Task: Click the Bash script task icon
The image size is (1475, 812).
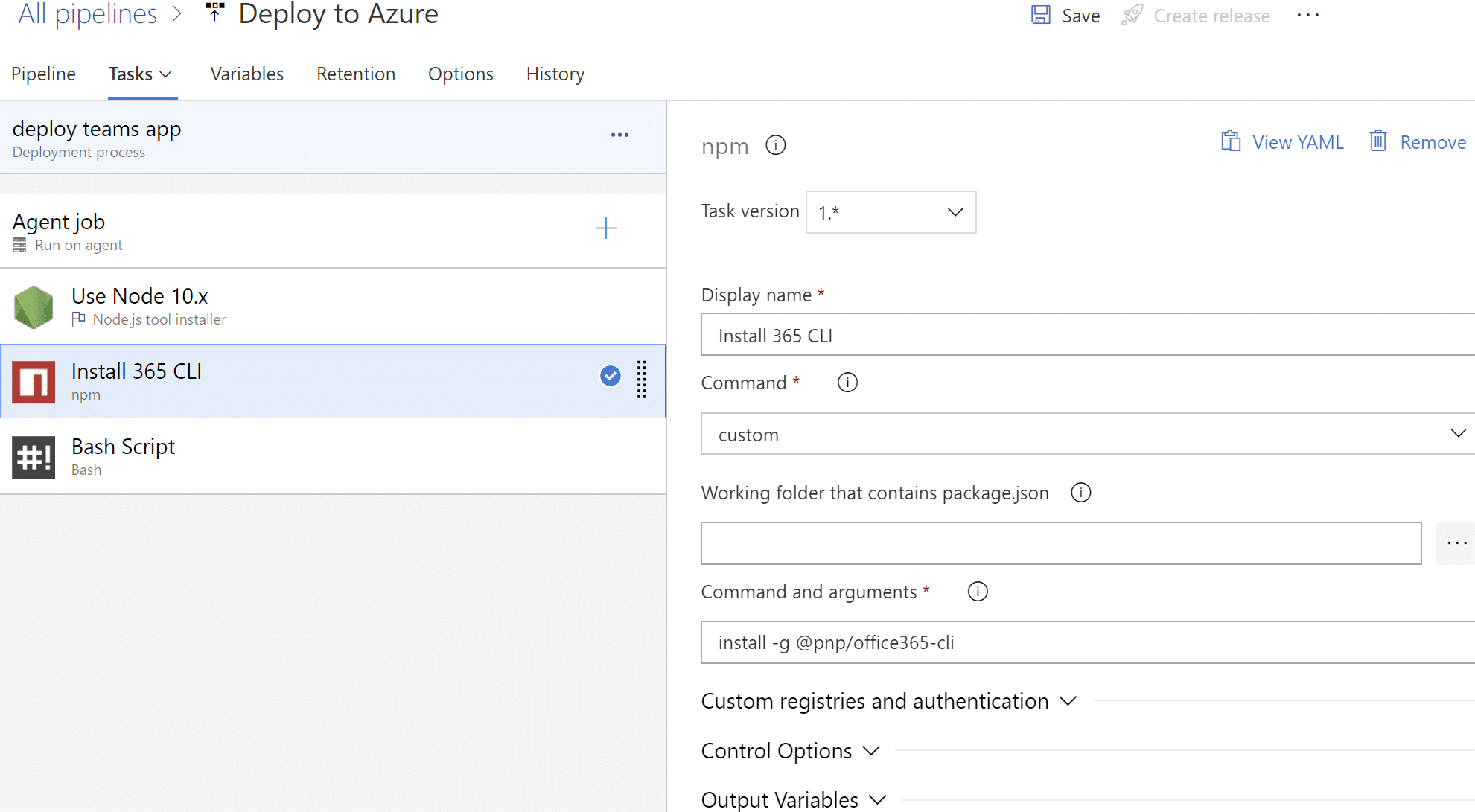Action: click(34, 457)
